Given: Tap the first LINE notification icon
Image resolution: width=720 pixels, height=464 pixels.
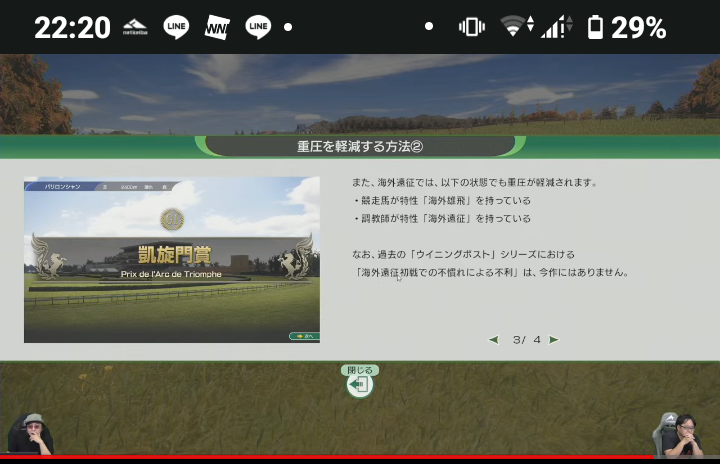Looking at the screenshot, I should click(x=176, y=27).
